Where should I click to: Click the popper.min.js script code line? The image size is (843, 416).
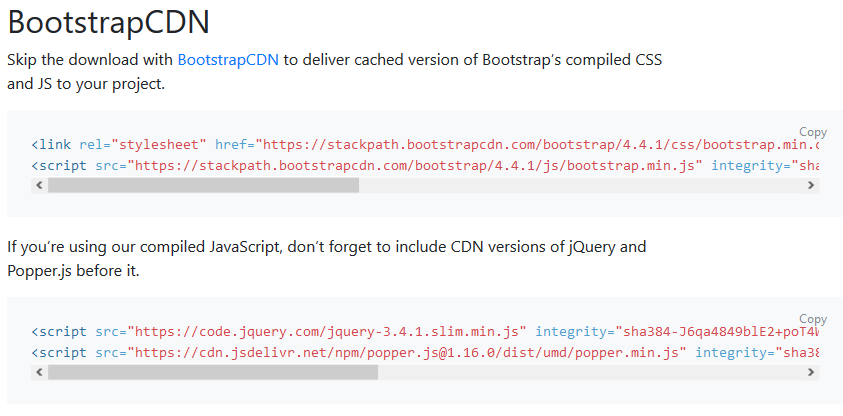pyautogui.click(x=425, y=353)
